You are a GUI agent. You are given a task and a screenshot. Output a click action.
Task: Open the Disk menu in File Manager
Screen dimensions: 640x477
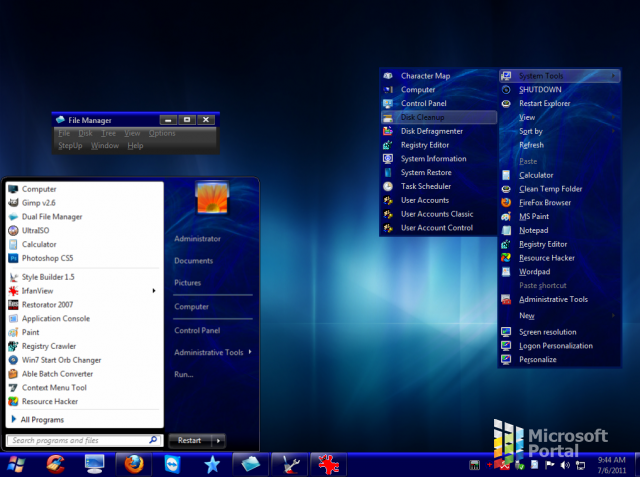click(x=85, y=133)
